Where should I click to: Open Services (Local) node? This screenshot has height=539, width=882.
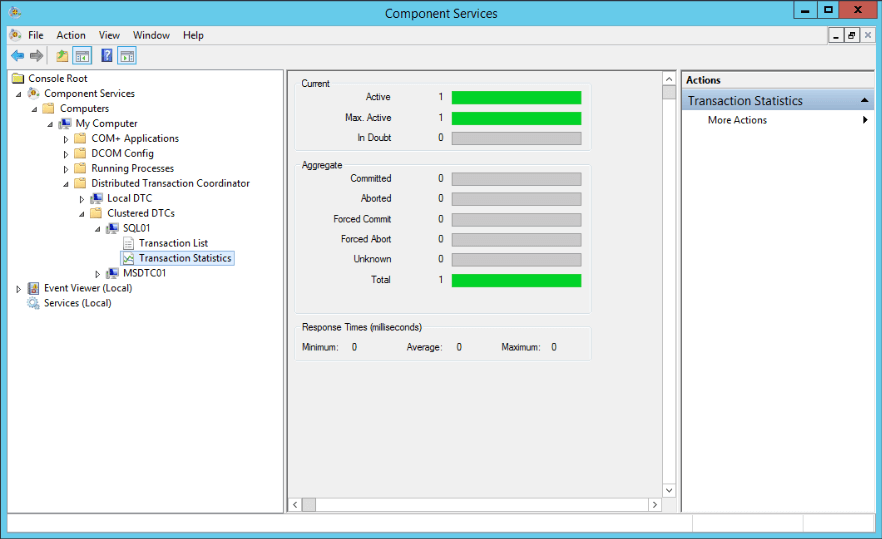[x=77, y=303]
